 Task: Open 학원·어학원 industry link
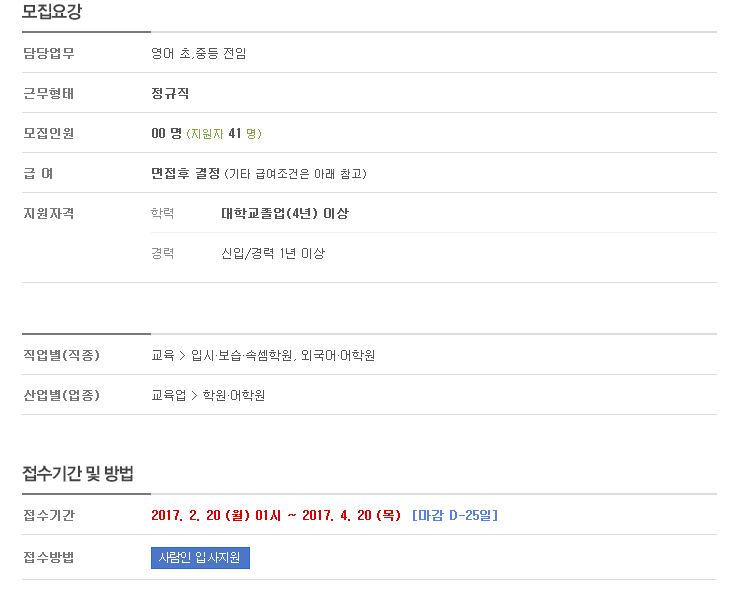[x=234, y=395]
